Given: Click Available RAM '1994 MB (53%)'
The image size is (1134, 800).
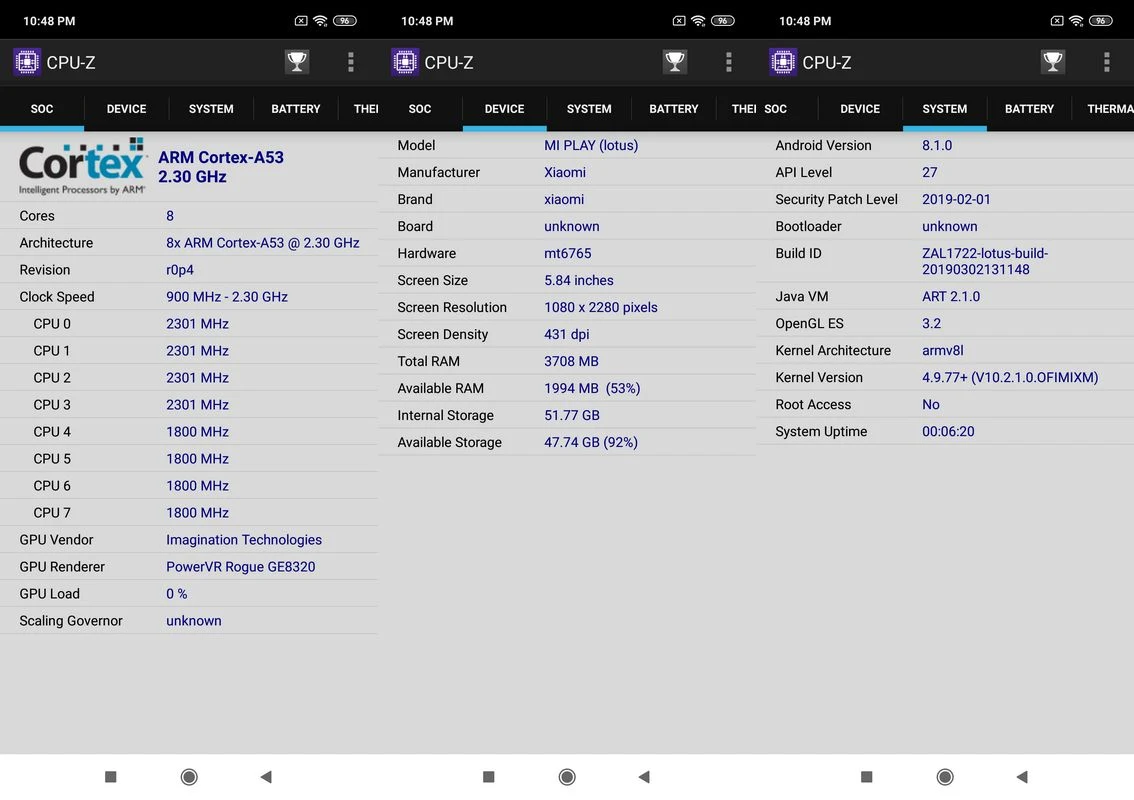Looking at the screenshot, I should point(592,388).
